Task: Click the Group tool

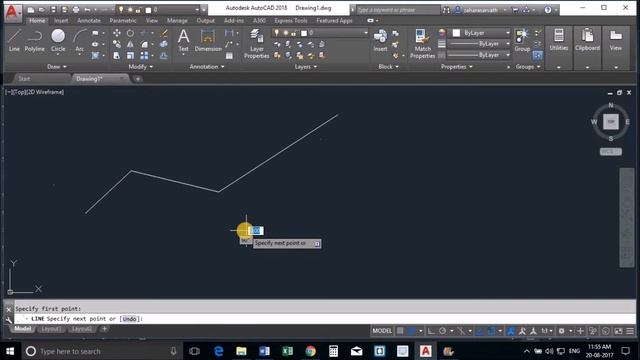Action: point(522,40)
